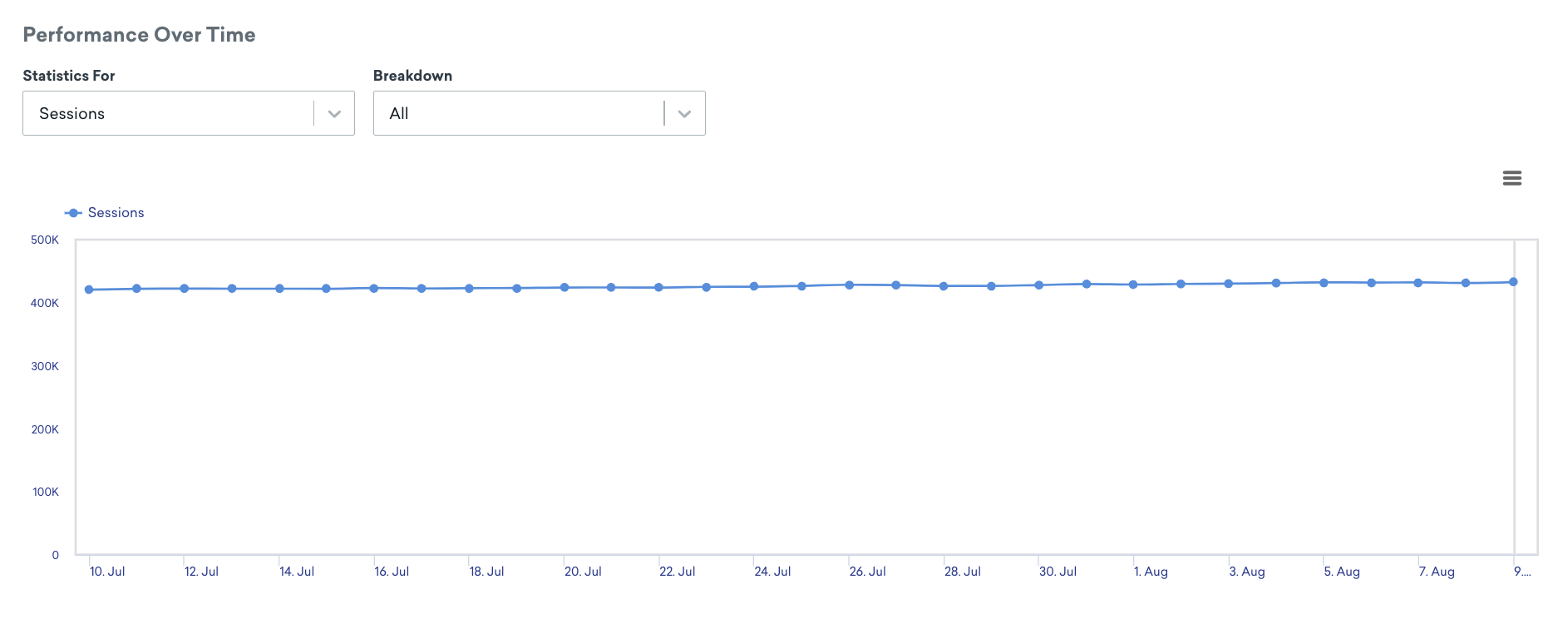The width and height of the screenshot is (1568, 619).
Task: Click the 400K y-axis label
Action: point(45,304)
